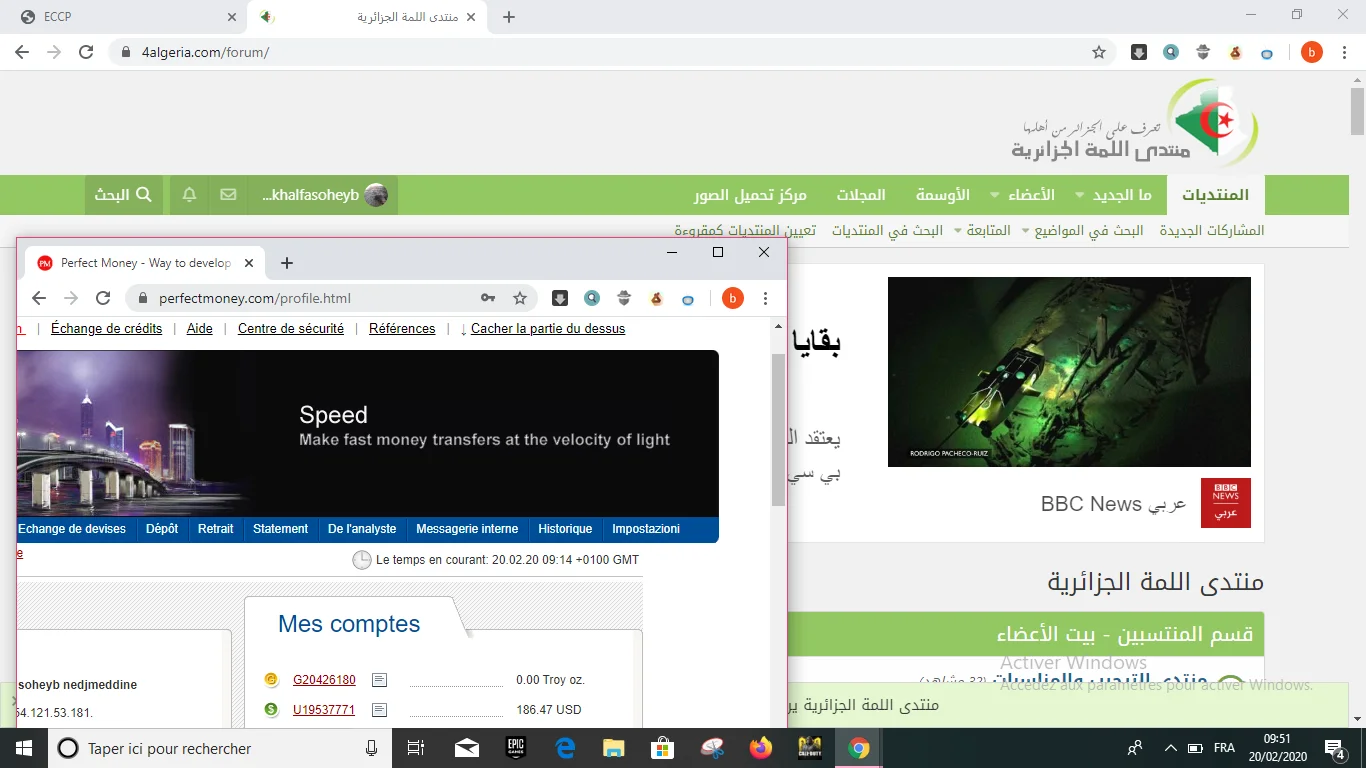Open the Historique menu in Perfect Money
Viewport: 1366px width, 768px height.
(x=565, y=529)
